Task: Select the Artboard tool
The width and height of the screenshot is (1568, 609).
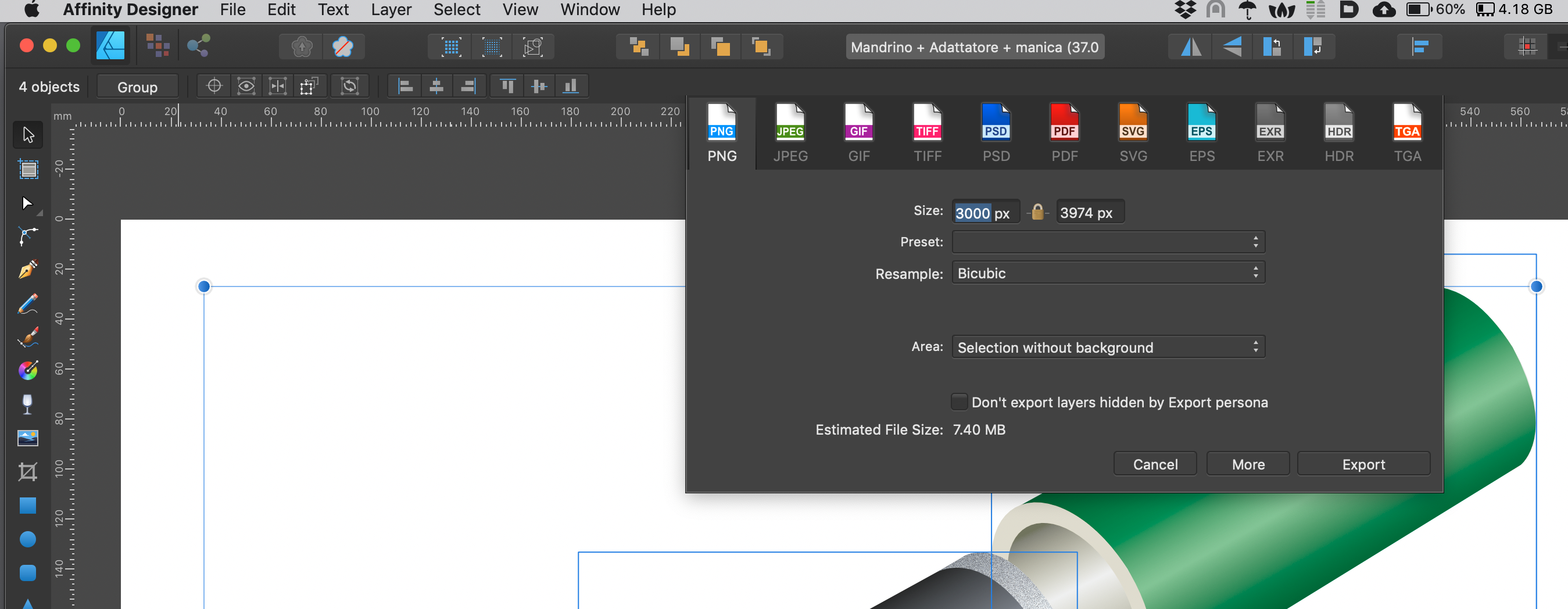Action: coord(28,169)
